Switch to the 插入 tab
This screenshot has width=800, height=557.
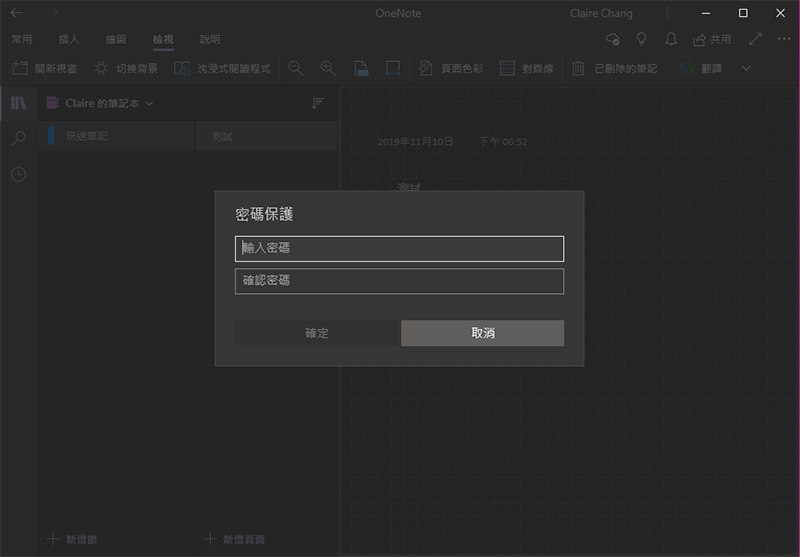click(69, 39)
